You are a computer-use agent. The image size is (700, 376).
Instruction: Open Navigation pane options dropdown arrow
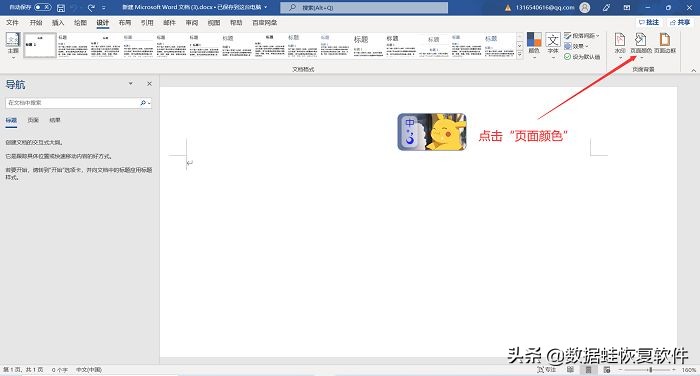130,84
